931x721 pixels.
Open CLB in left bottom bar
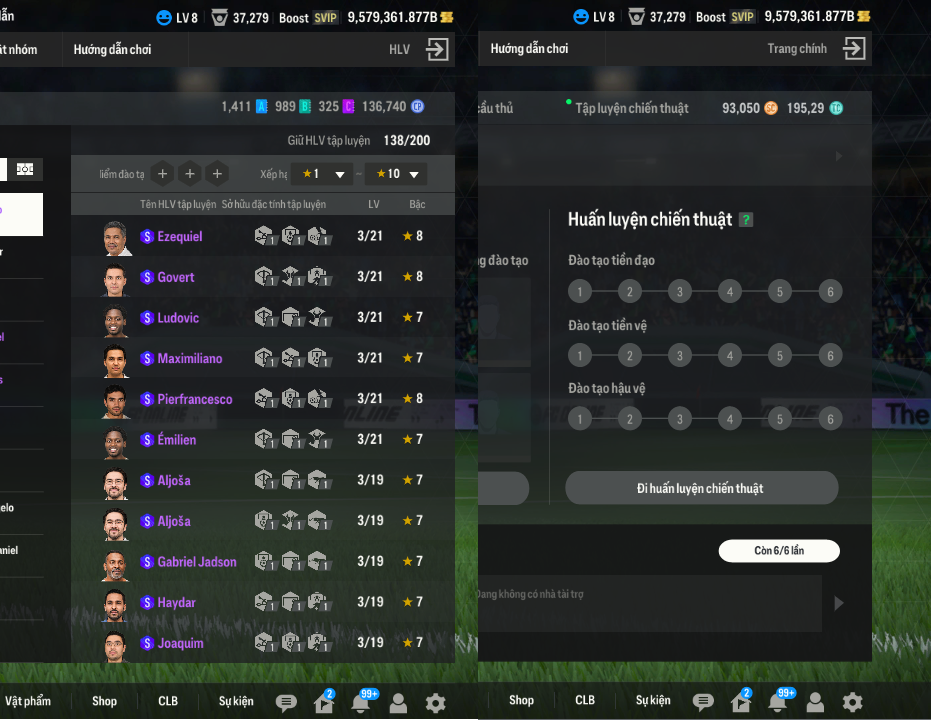coord(168,701)
